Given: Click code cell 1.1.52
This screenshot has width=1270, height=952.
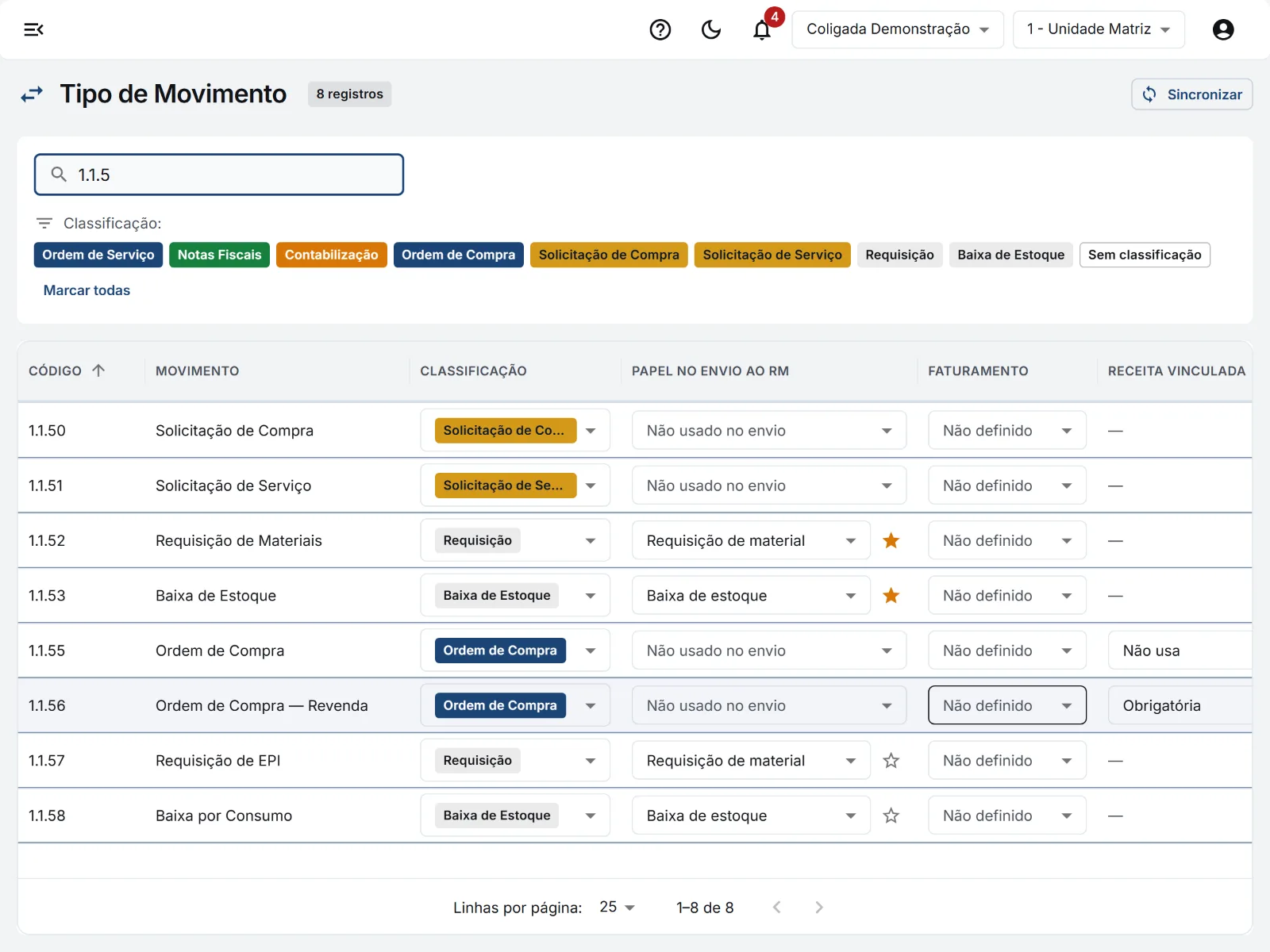Looking at the screenshot, I should coord(47,540).
